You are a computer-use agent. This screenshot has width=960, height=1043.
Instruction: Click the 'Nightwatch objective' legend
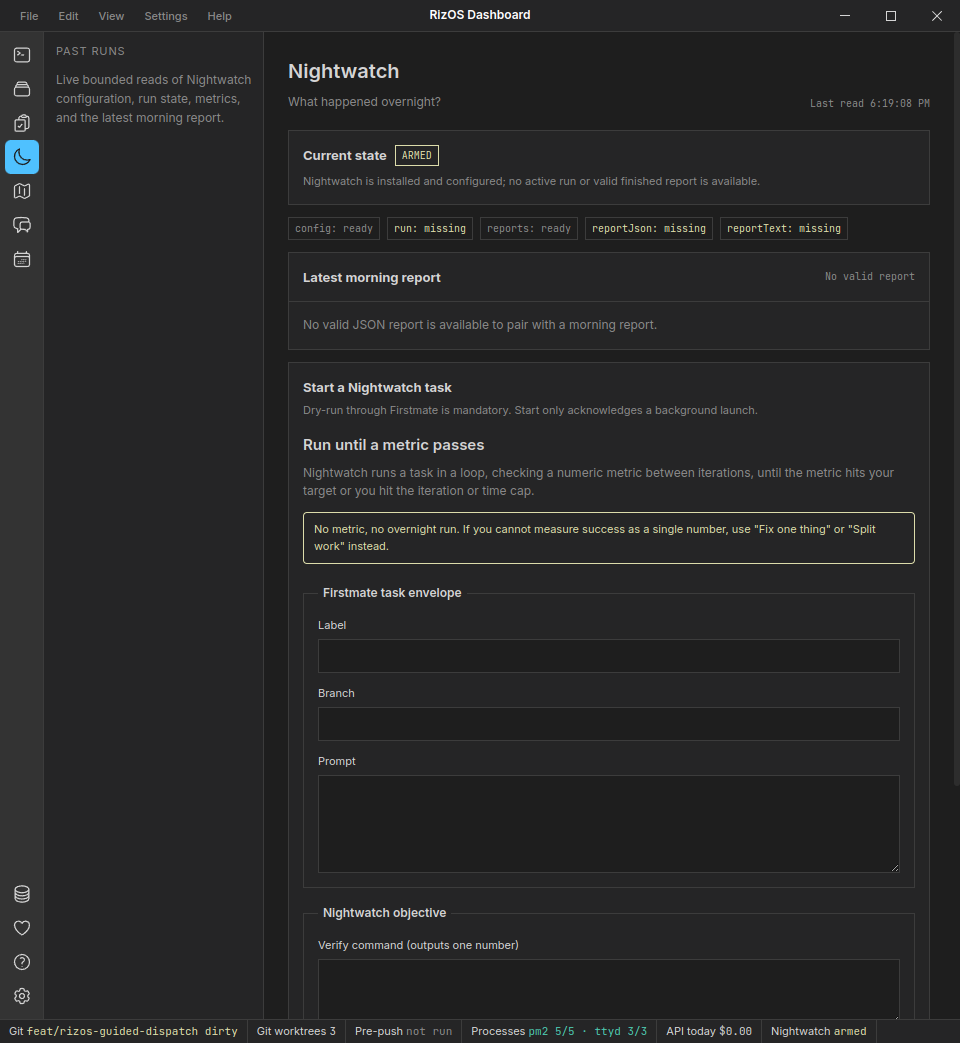tap(385, 913)
